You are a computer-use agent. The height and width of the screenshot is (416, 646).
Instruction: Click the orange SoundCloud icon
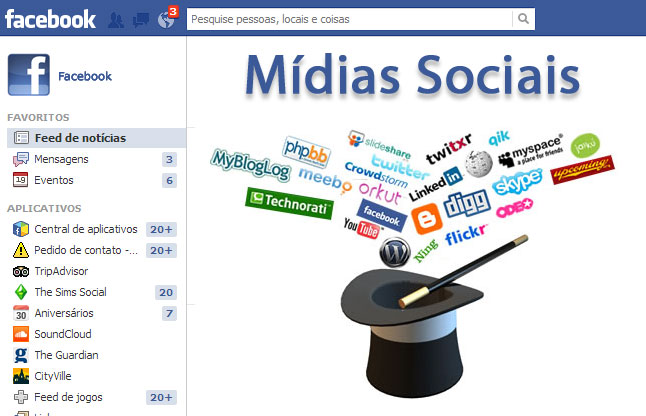click(21, 334)
